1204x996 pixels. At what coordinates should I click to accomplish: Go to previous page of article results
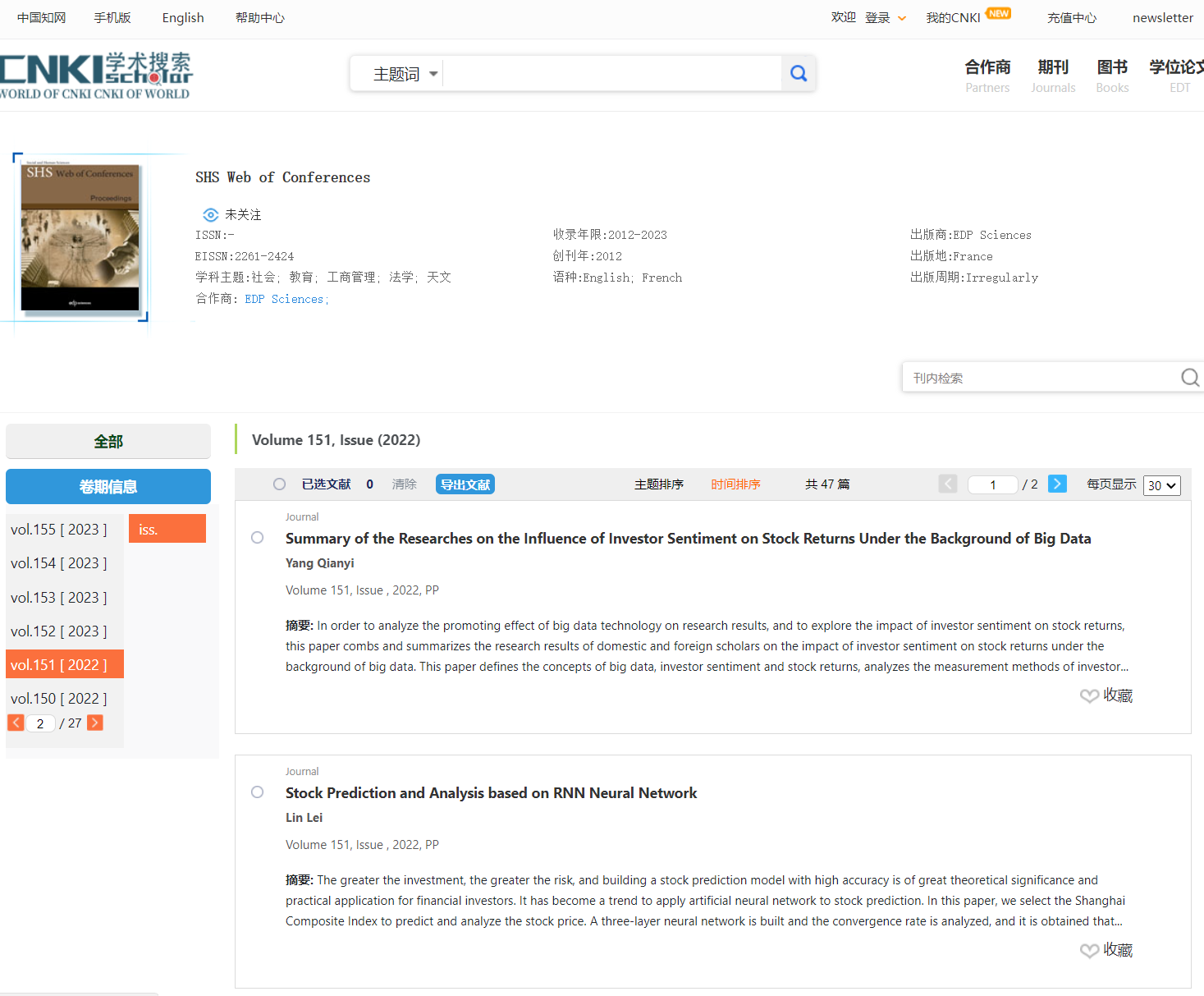[x=948, y=484]
